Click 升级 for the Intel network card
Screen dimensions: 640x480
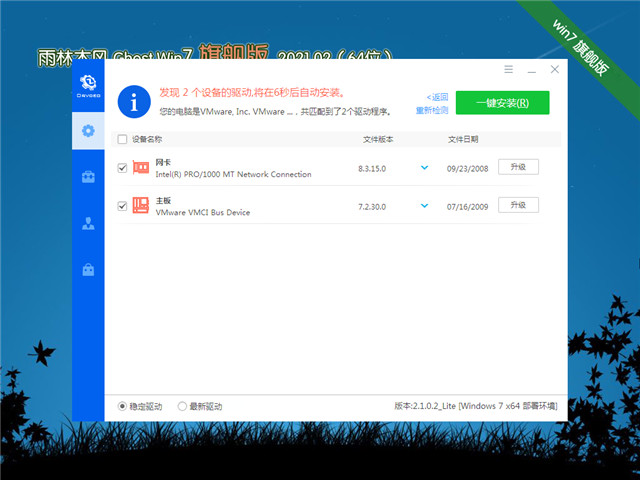(518, 167)
